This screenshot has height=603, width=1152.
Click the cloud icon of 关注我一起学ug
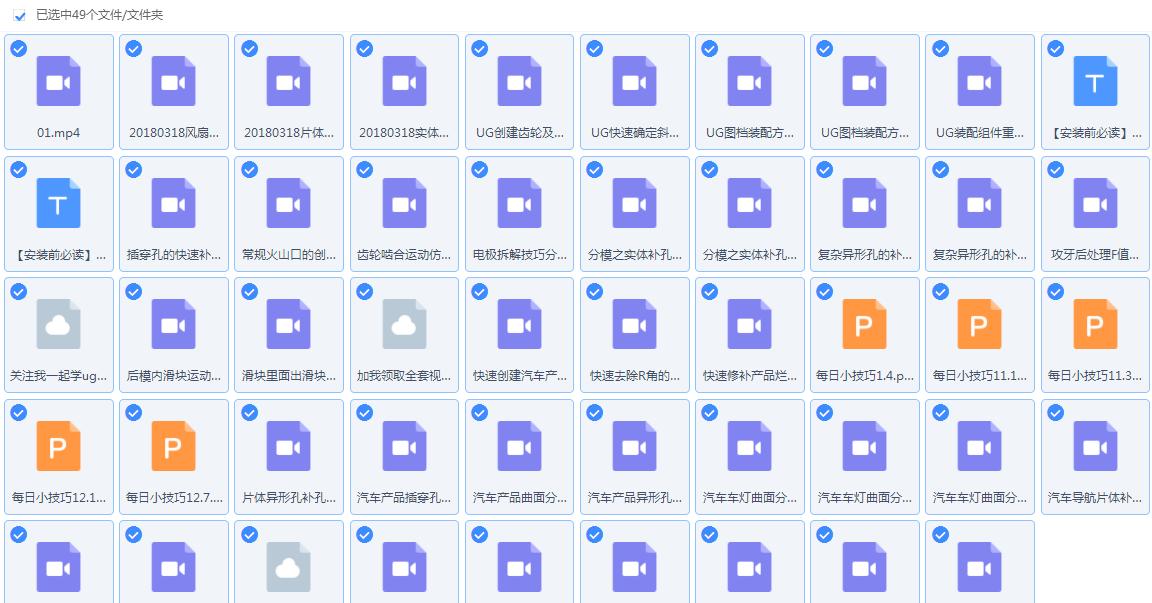click(59, 324)
